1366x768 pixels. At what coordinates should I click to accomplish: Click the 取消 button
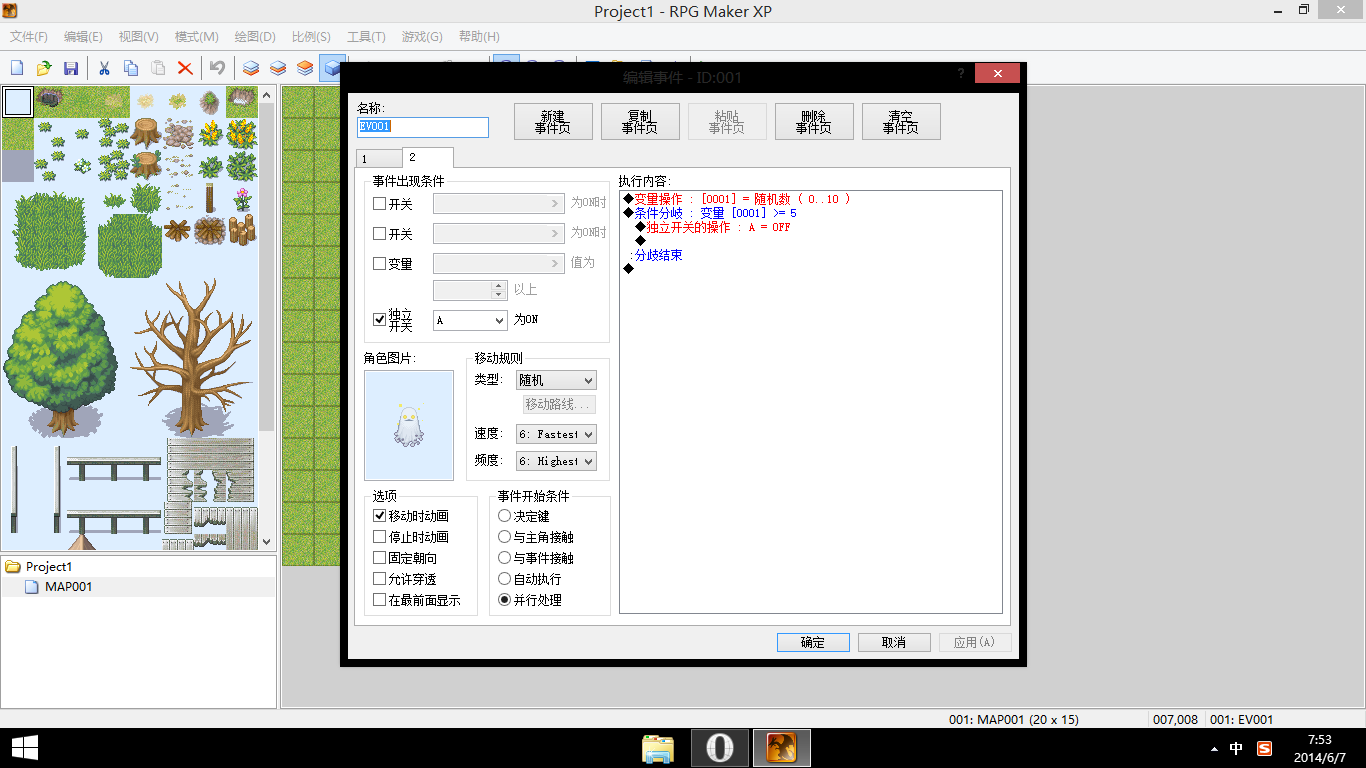(894, 643)
